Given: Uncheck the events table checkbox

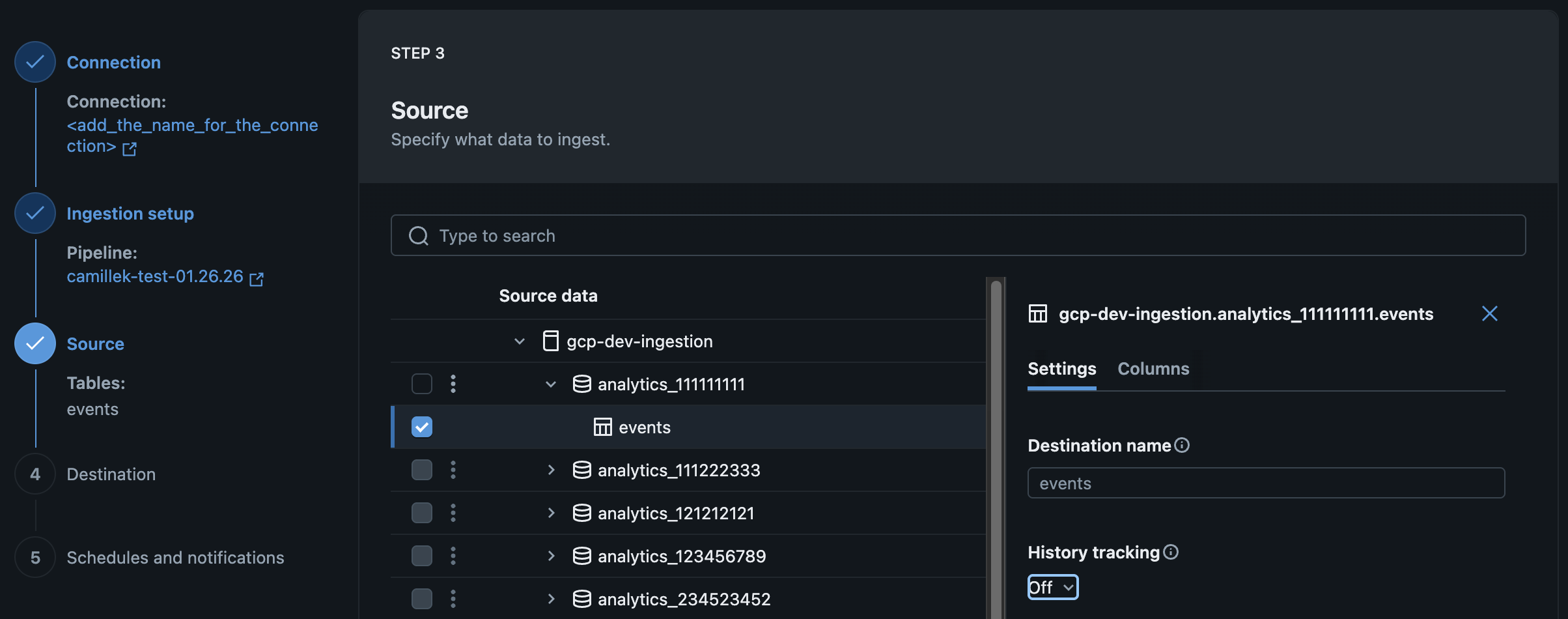Looking at the screenshot, I should click(x=421, y=427).
